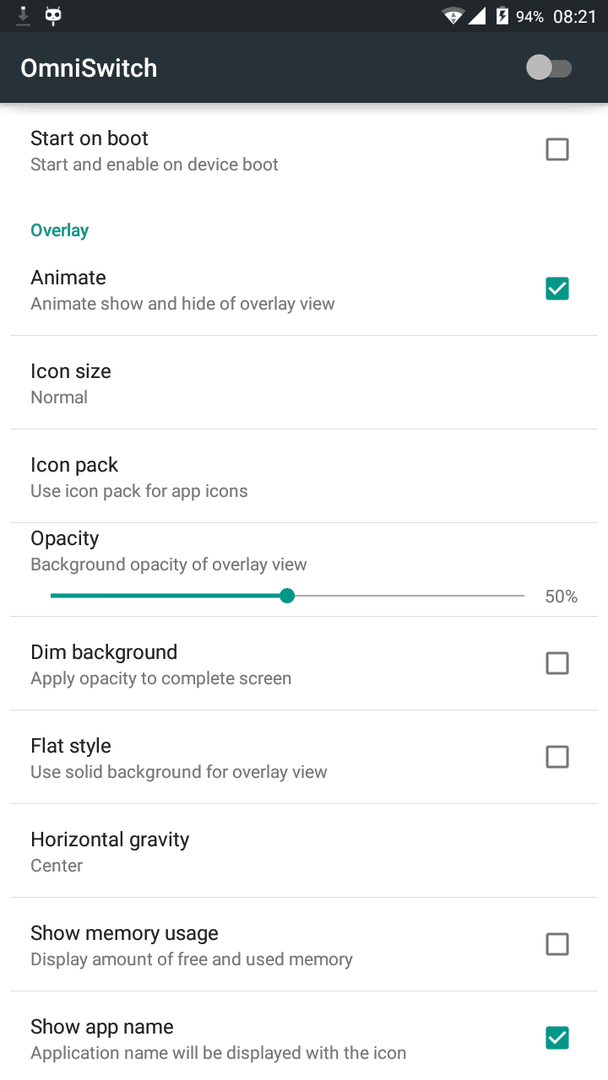Check the Show memory usage checkbox
The image size is (608, 1080).
coord(557,944)
